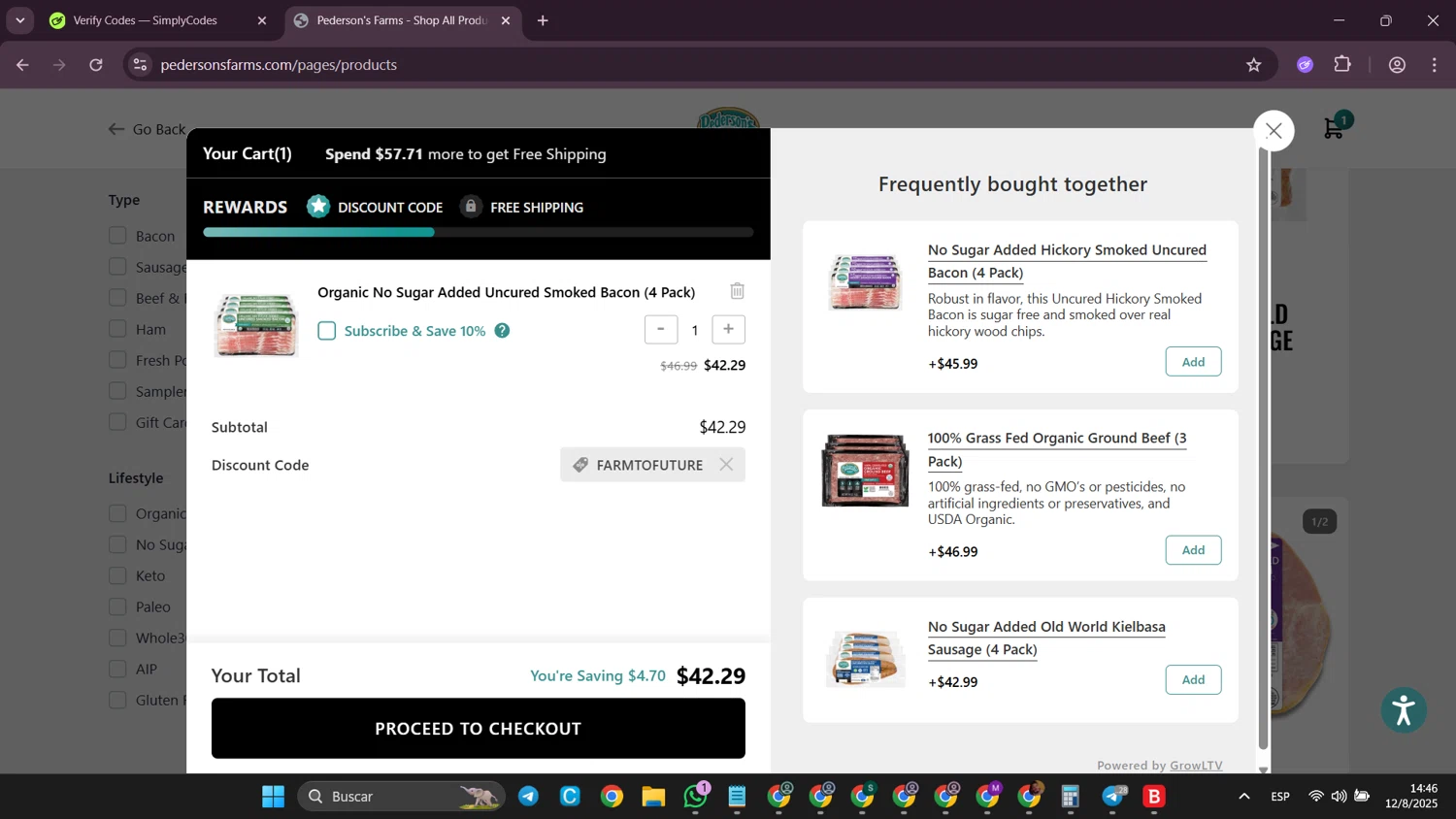
Task: Add Hickory Smoked Uncured Bacon to cart
Action: [1193, 362]
